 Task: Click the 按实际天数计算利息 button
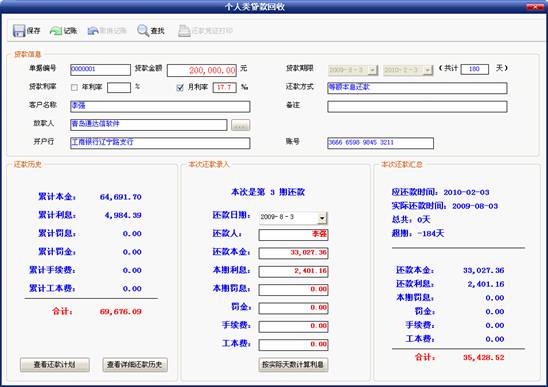(293, 365)
